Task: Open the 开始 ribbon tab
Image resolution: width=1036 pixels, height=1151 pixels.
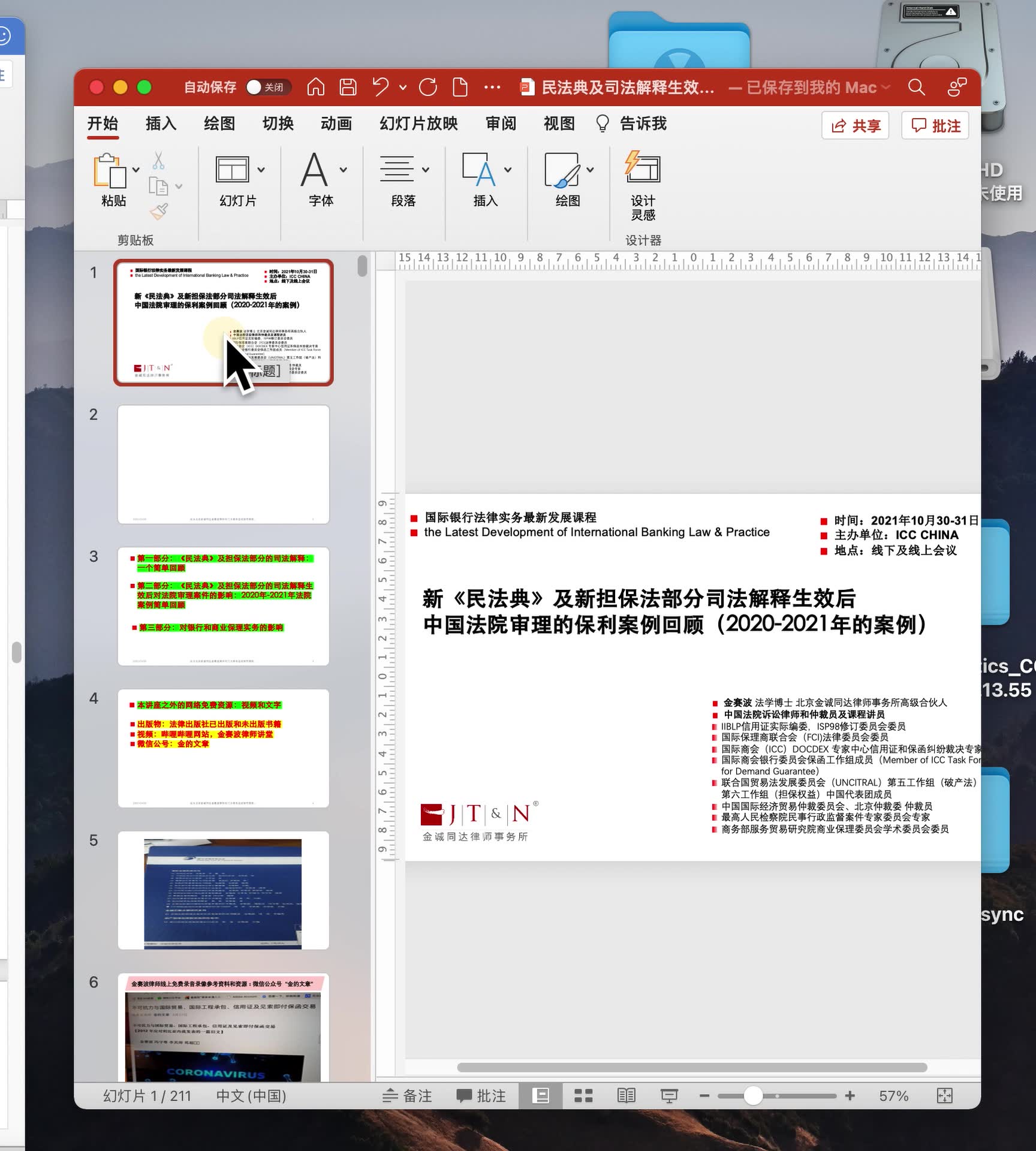Action: pos(103,123)
